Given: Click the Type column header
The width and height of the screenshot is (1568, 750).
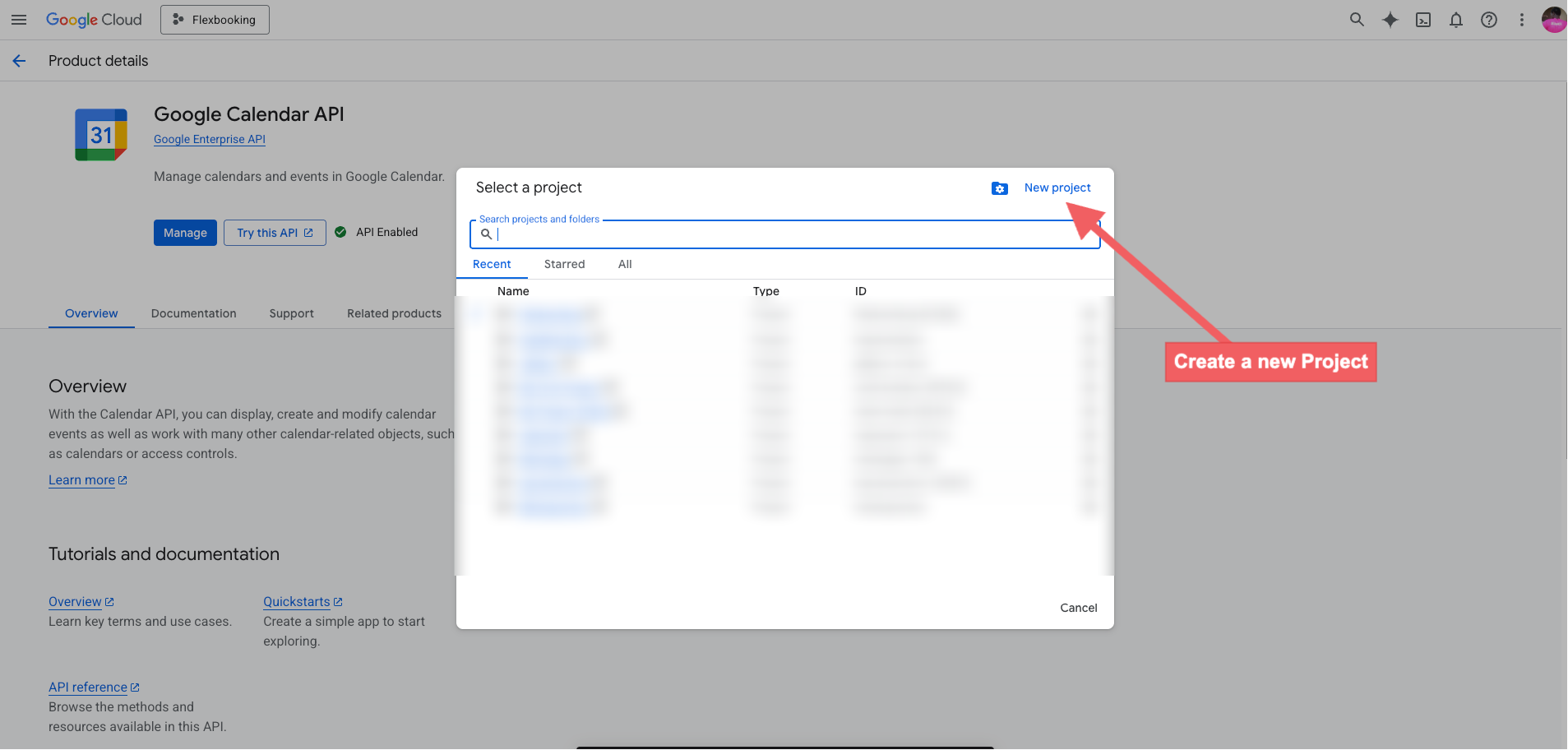Looking at the screenshot, I should pyautogui.click(x=766, y=291).
